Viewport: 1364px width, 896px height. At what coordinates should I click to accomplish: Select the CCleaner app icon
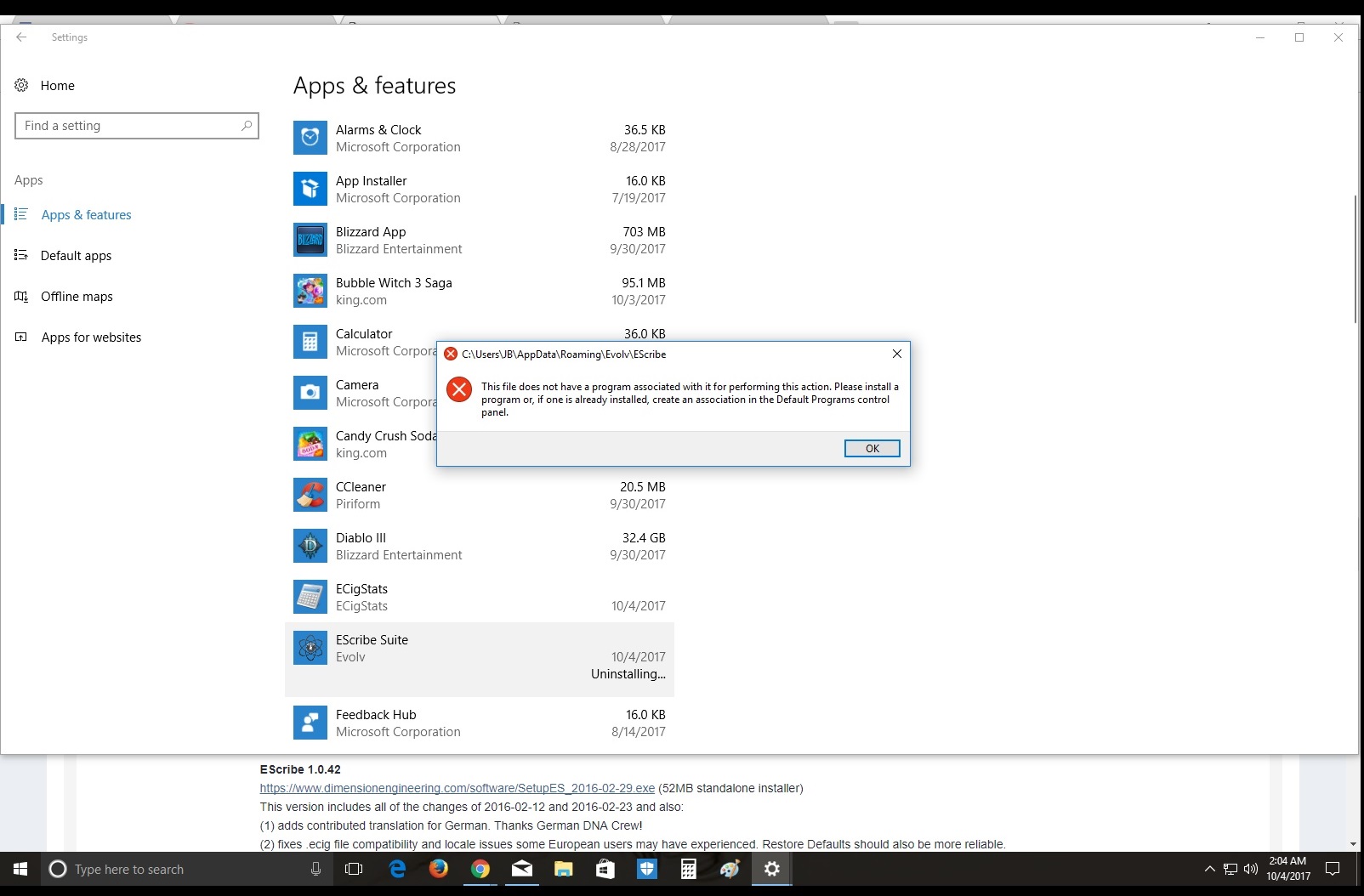point(310,495)
